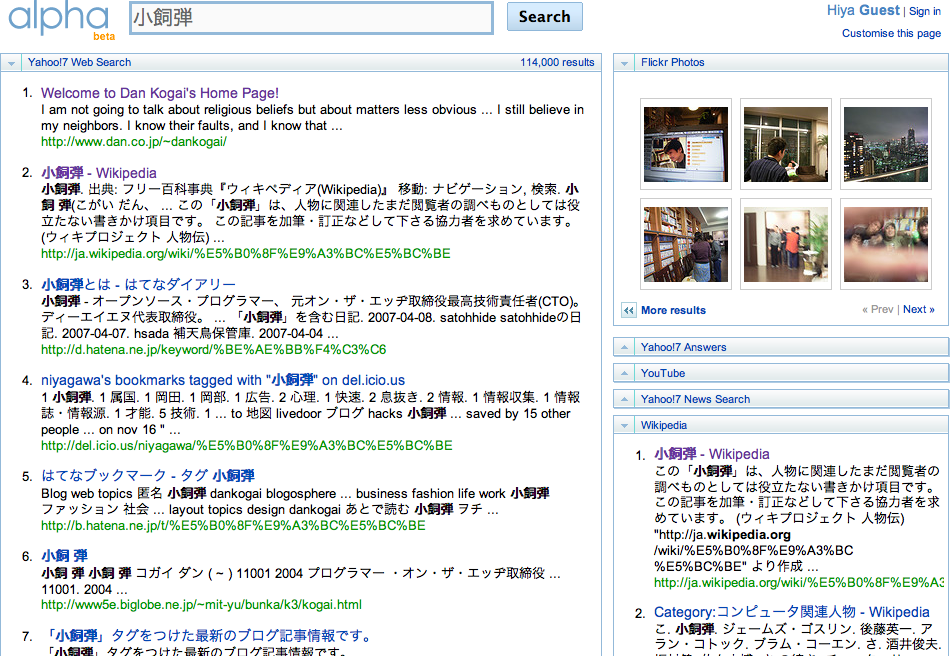Open Flickr photo of night city skyline
950x656 pixels.
coord(886,144)
